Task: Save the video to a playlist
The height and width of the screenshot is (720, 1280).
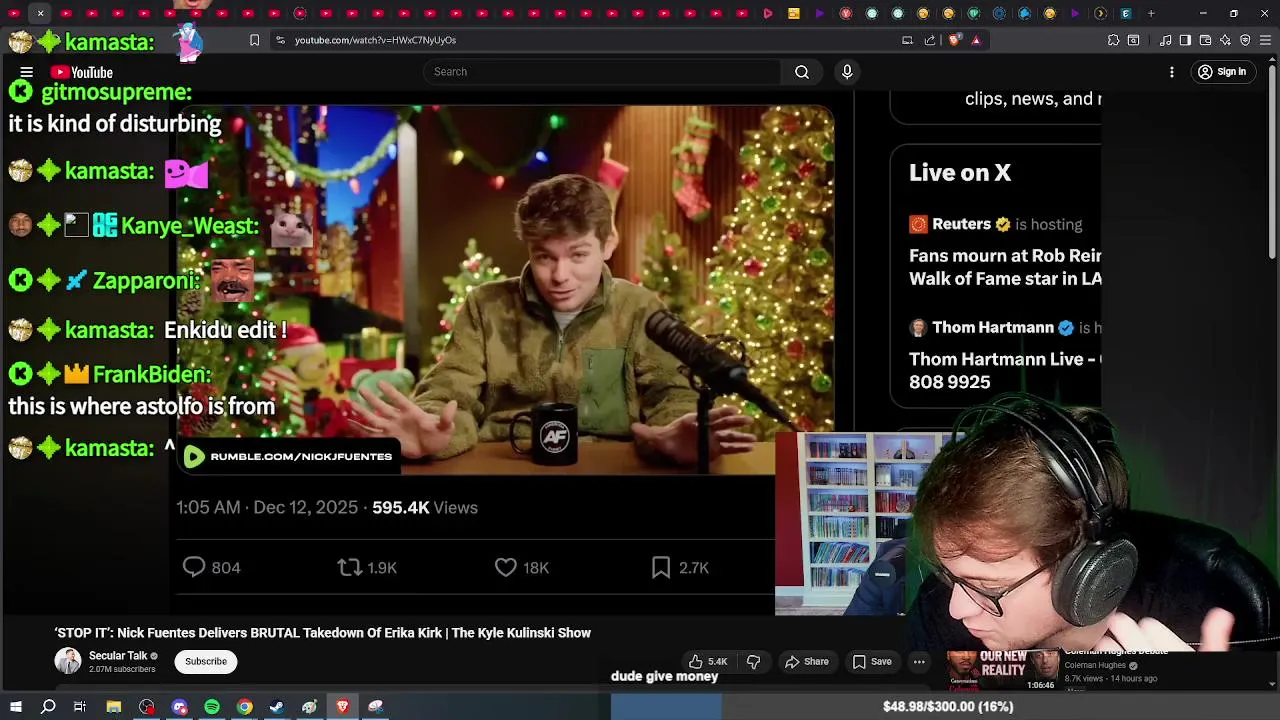Action: (872, 661)
